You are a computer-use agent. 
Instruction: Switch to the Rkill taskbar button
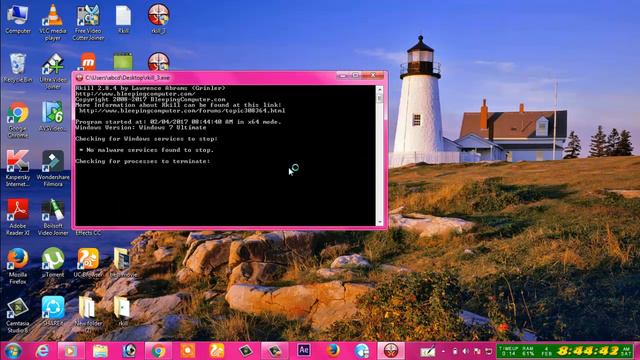point(391,351)
